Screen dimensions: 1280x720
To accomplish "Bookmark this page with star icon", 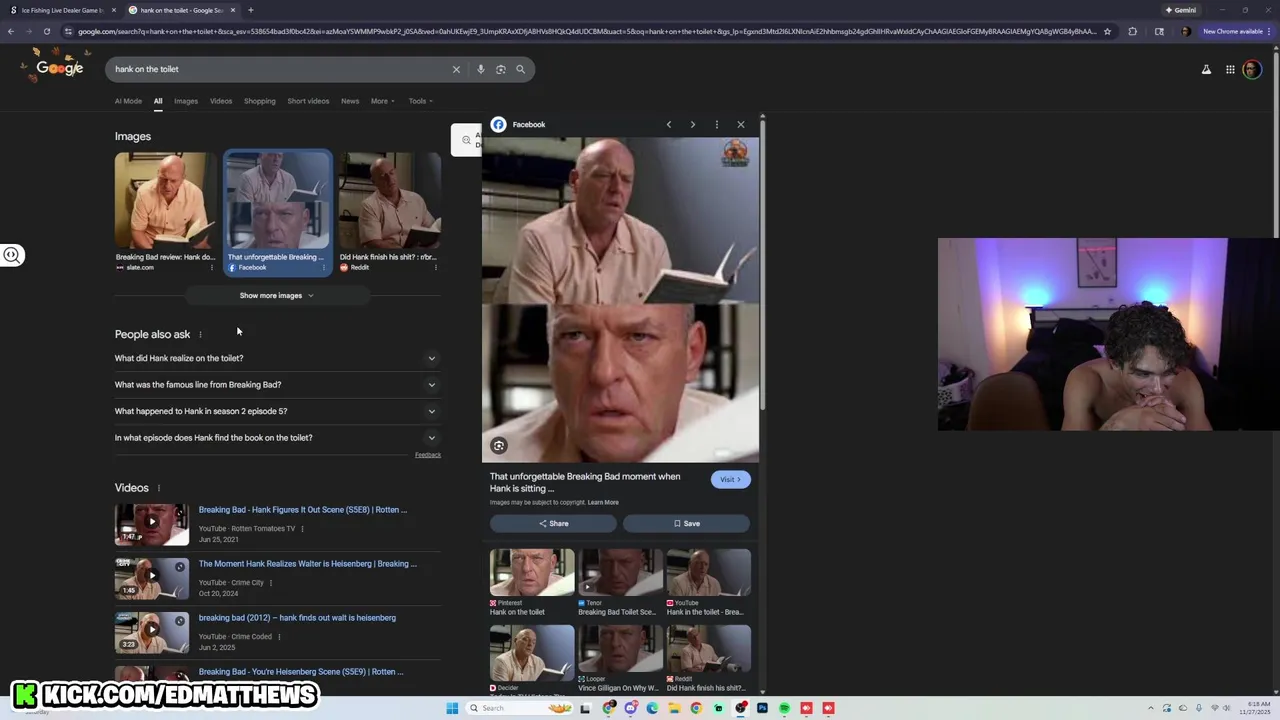I will point(1107,31).
